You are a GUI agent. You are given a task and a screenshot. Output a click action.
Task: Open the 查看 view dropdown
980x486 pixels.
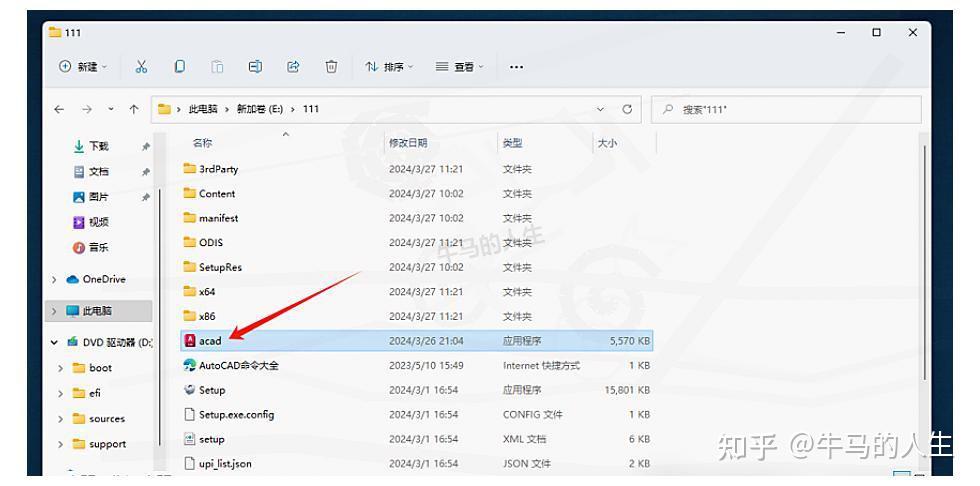point(459,67)
